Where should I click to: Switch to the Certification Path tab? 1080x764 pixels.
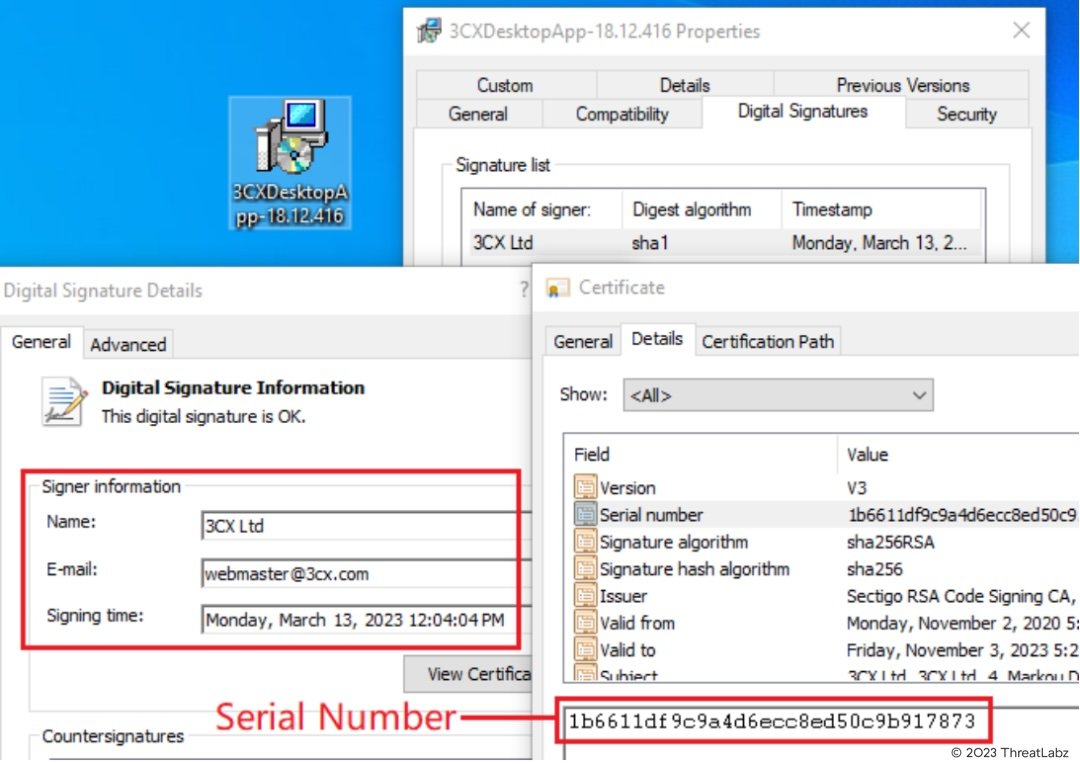(768, 341)
